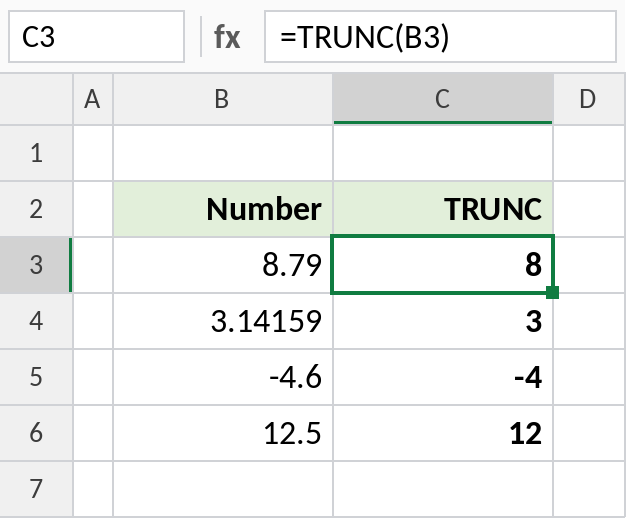Select row 6 header
The width and height of the screenshot is (626, 518).
(x=36, y=433)
